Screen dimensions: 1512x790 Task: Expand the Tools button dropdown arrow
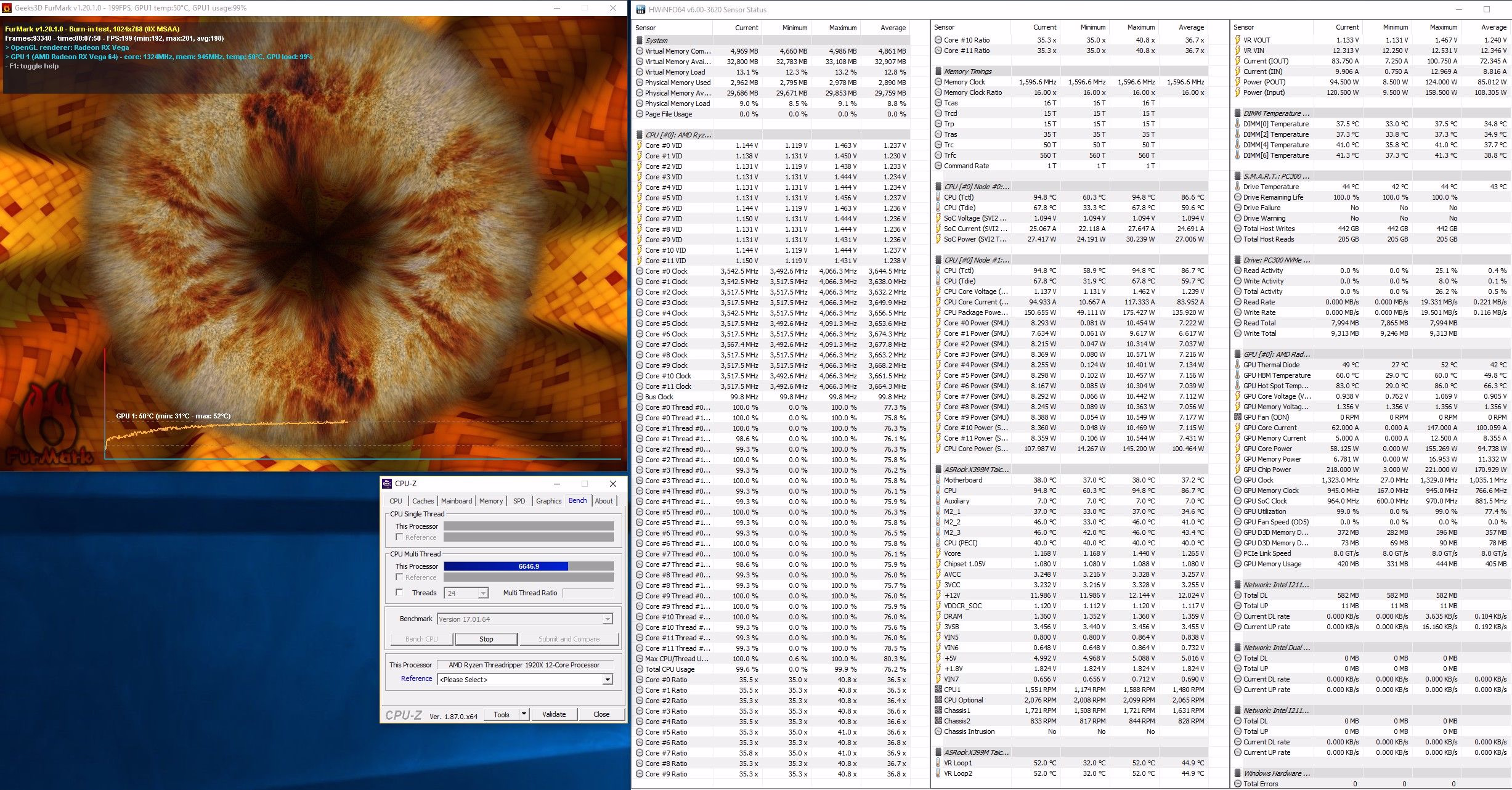(524, 714)
